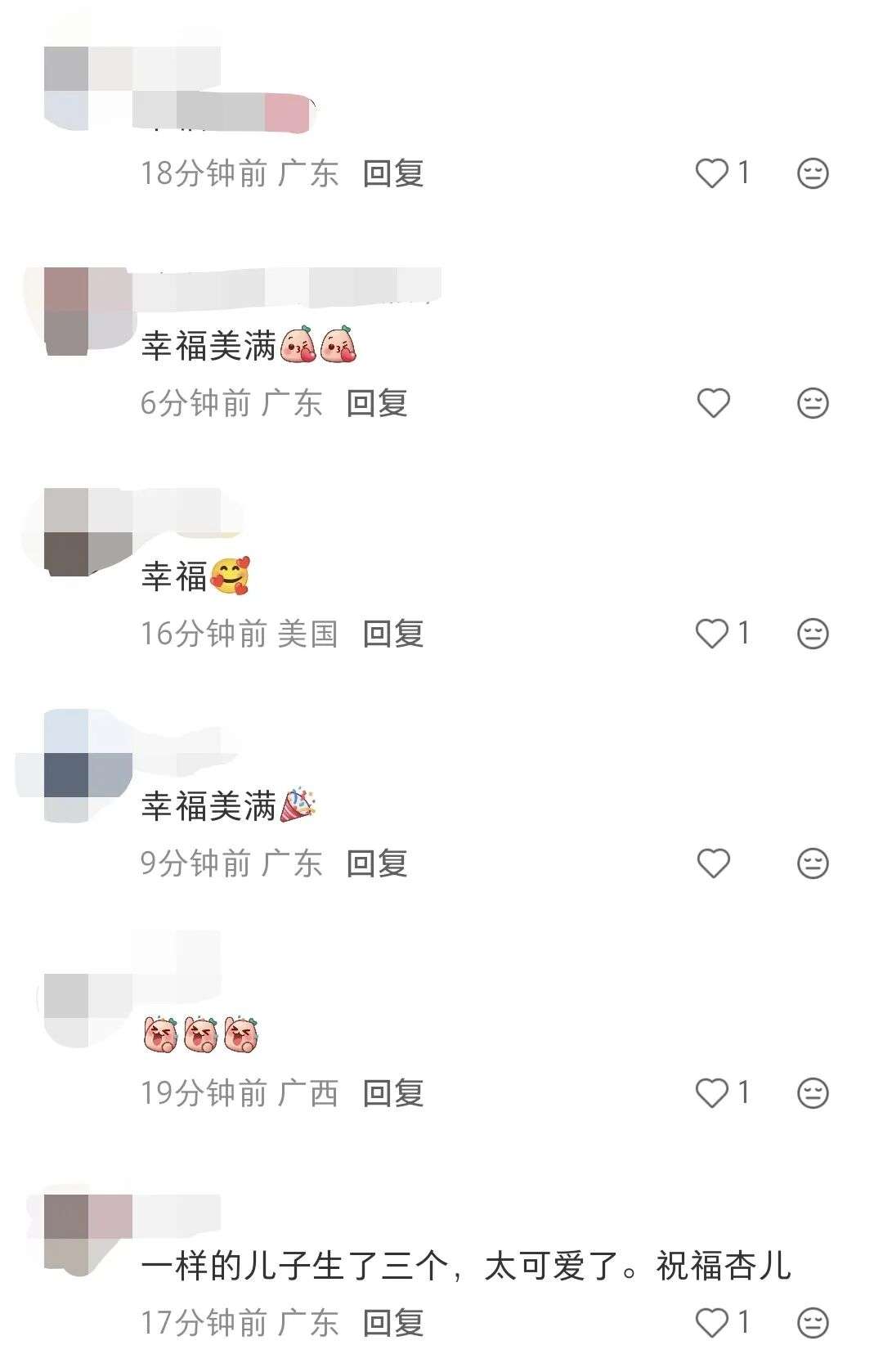Screen dimensions: 883x1372
Task: Heart the 19分钟前 广西 comment
Action: point(711,1093)
